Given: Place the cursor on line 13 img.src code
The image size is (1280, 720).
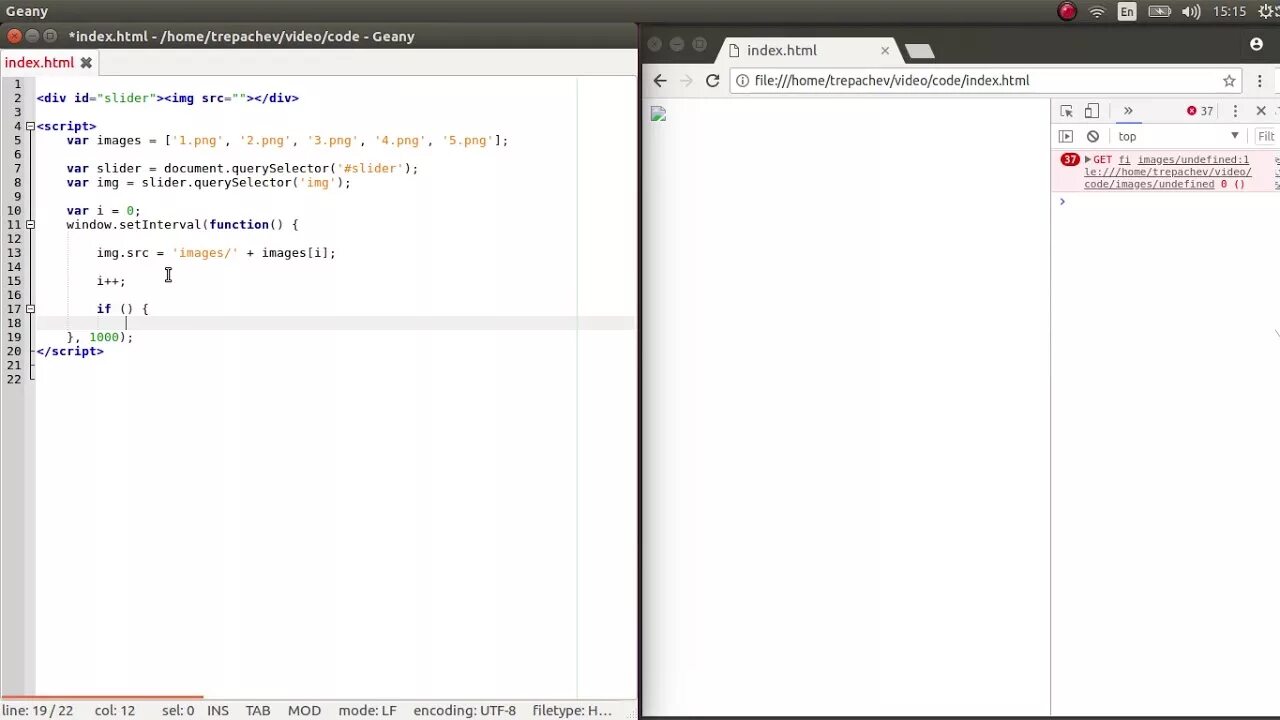Looking at the screenshot, I should click(x=216, y=253).
